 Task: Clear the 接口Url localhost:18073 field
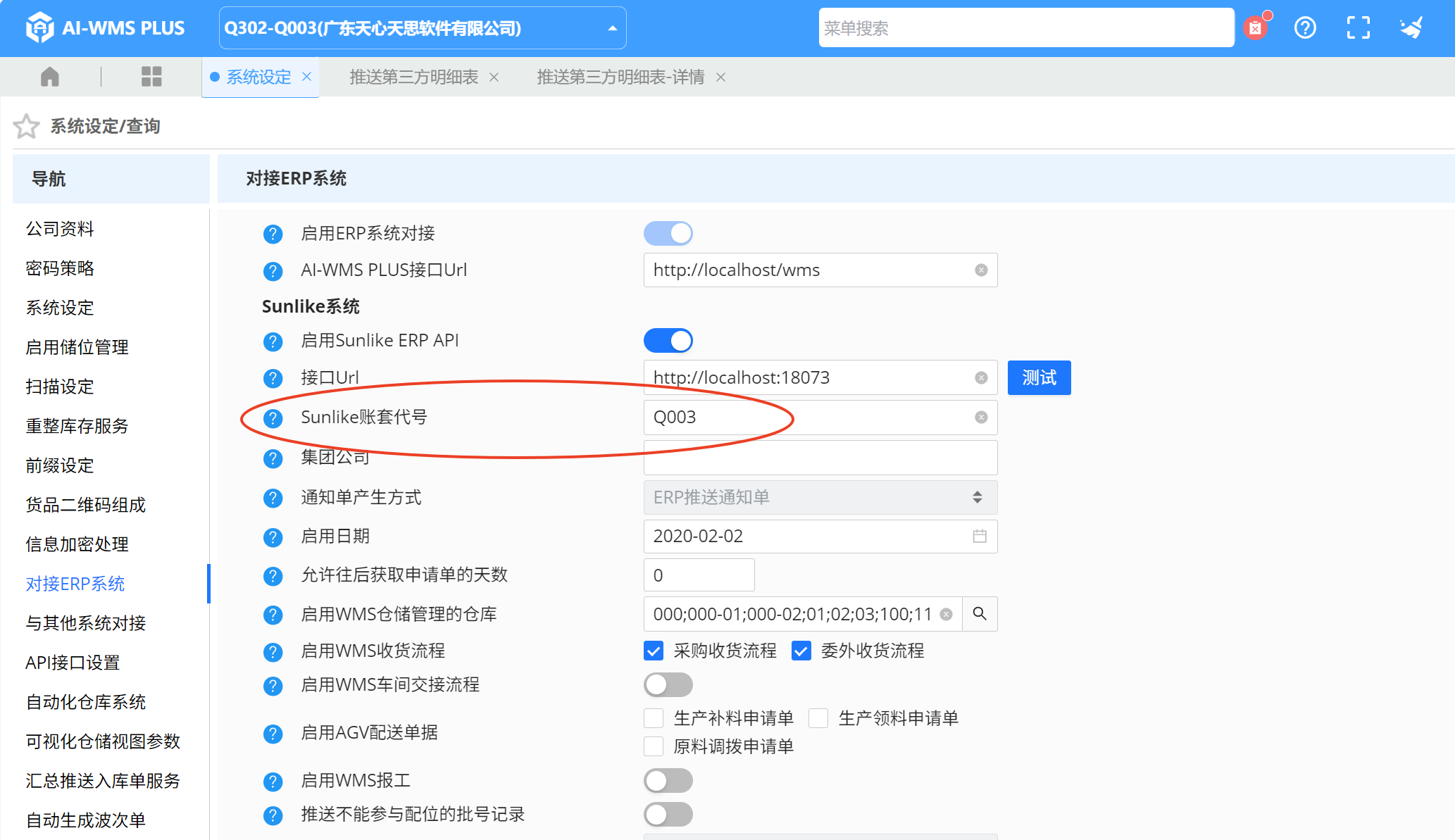(x=981, y=378)
